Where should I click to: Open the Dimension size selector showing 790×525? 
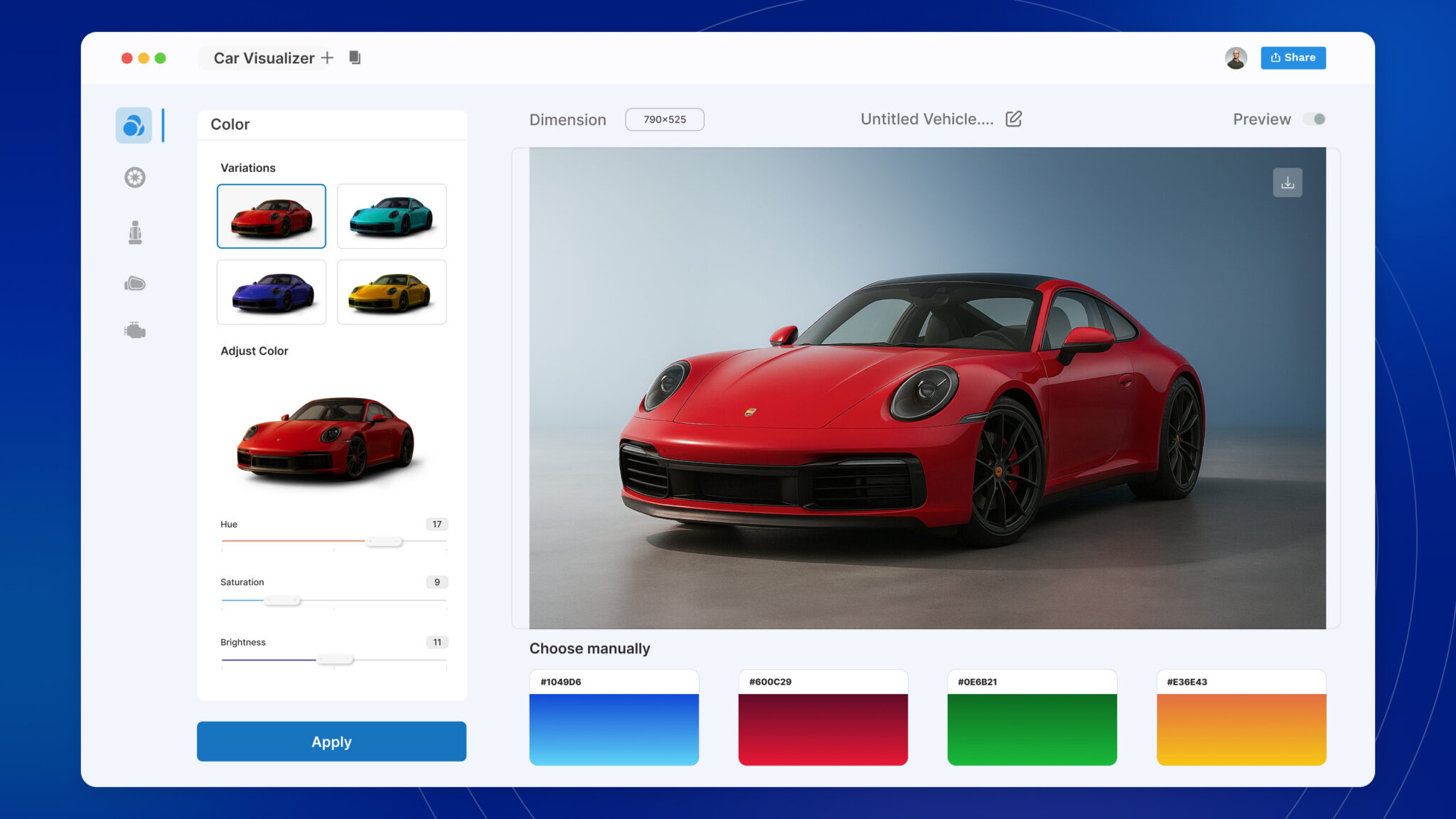tap(664, 119)
